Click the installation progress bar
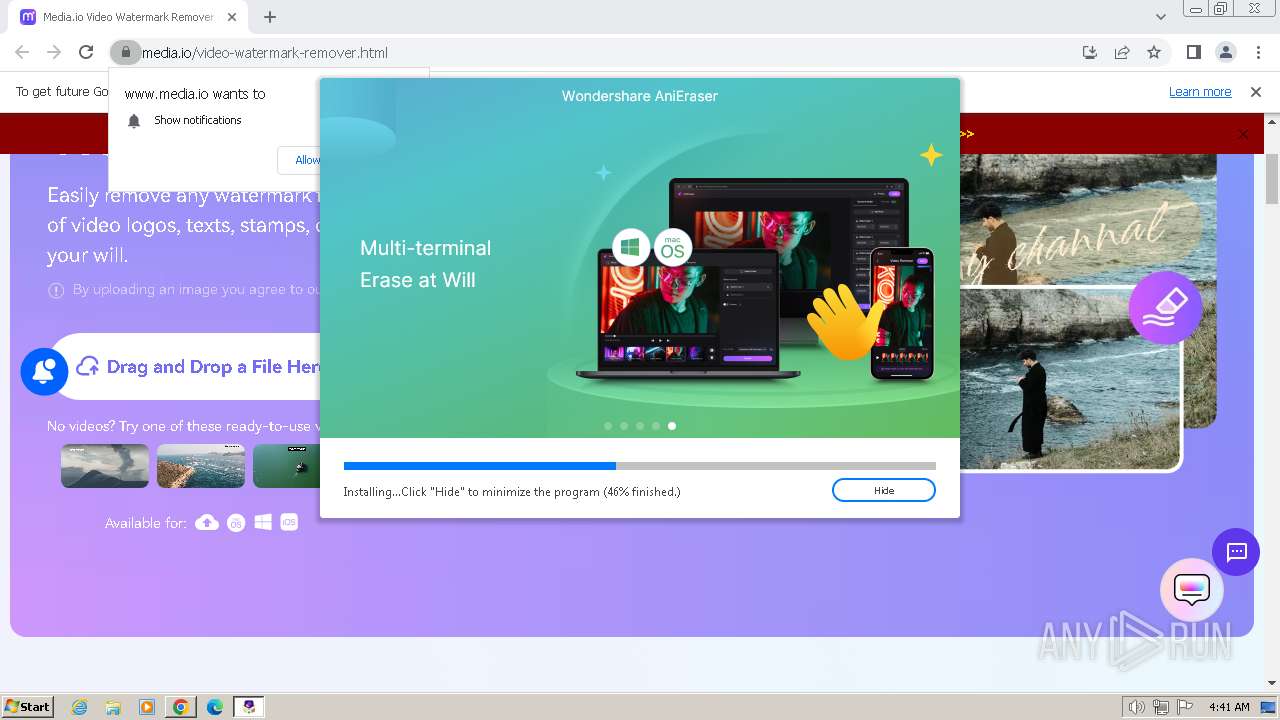 coord(640,466)
